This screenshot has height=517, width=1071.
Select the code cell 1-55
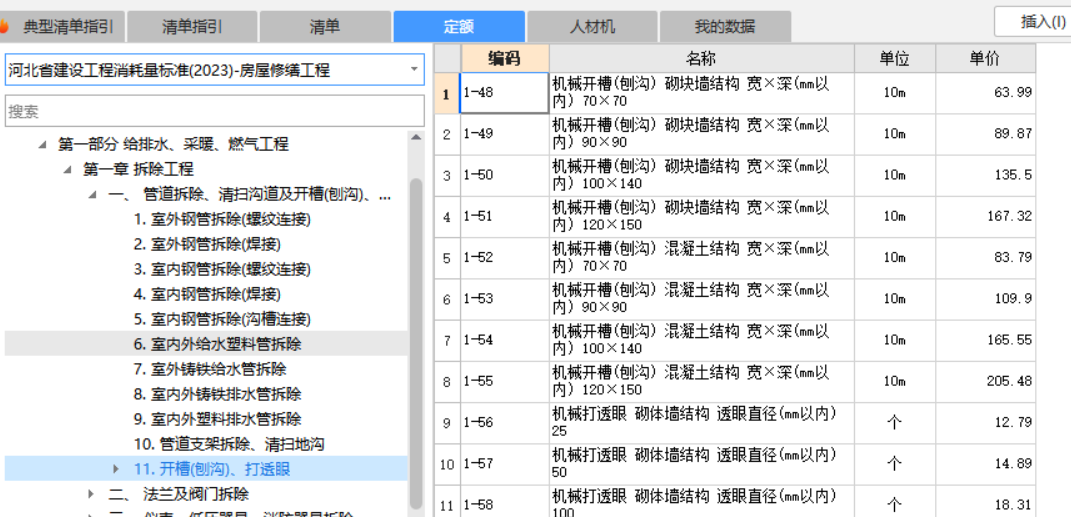[x=505, y=381]
